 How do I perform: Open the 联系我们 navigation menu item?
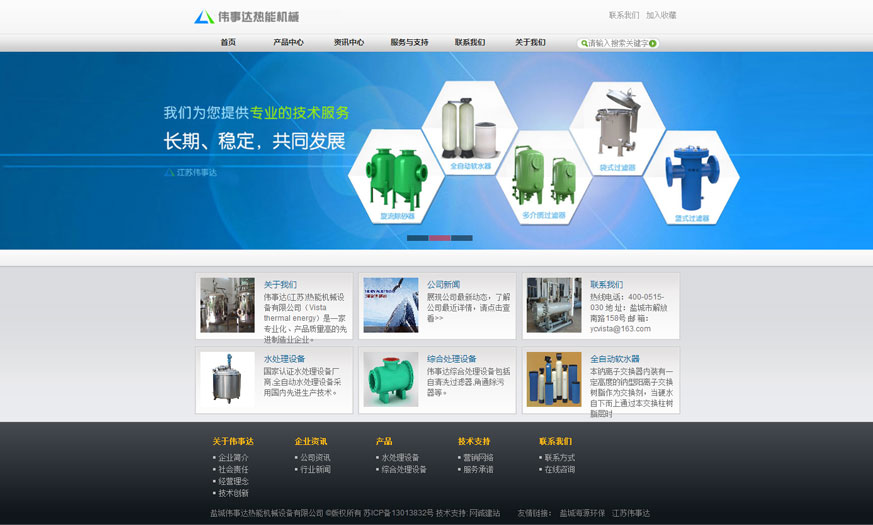click(470, 42)
